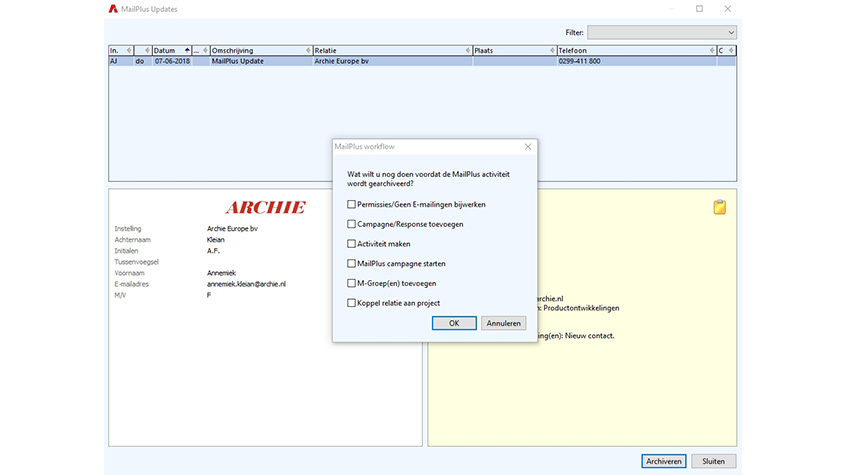Check MailPlus campagne starten
This screenshot has width=845, height=475.
(351, 264)
